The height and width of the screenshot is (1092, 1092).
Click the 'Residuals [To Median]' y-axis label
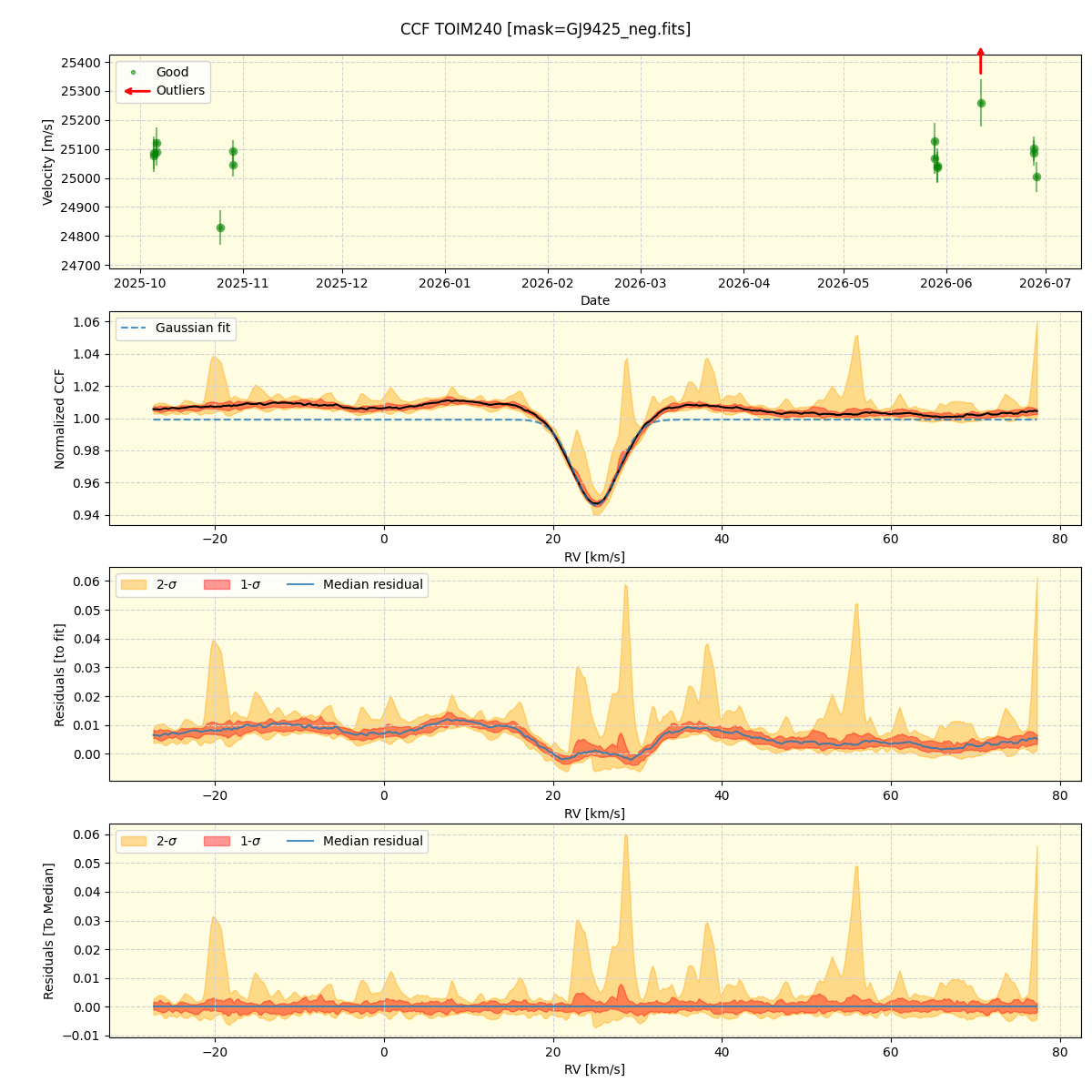49,931
